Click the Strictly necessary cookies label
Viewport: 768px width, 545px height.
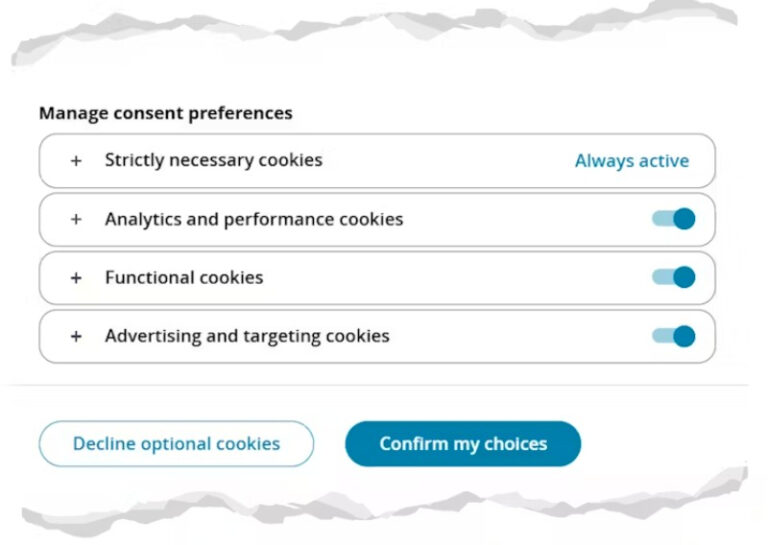click(x=214, y=160)
